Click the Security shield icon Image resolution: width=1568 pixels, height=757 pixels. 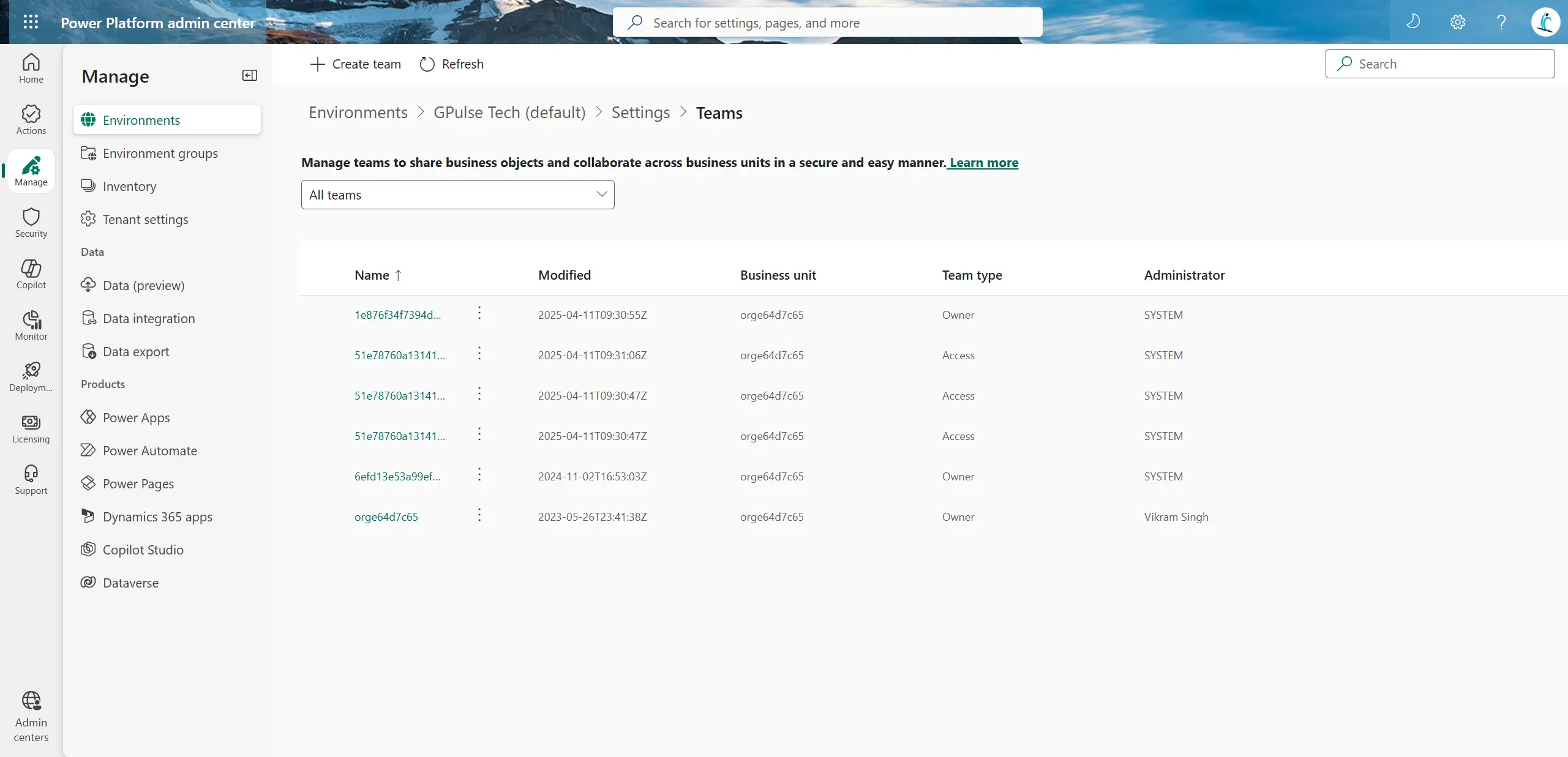31,220
